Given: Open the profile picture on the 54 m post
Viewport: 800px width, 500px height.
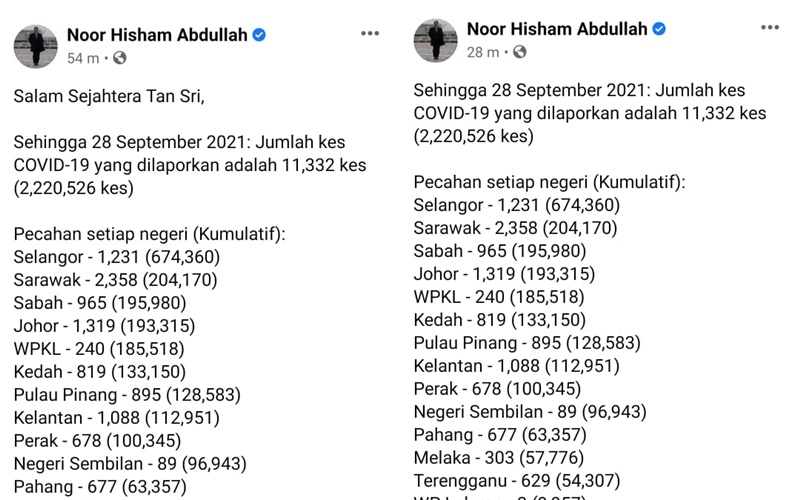Looking at the screenshot, I should click(35, 46).
